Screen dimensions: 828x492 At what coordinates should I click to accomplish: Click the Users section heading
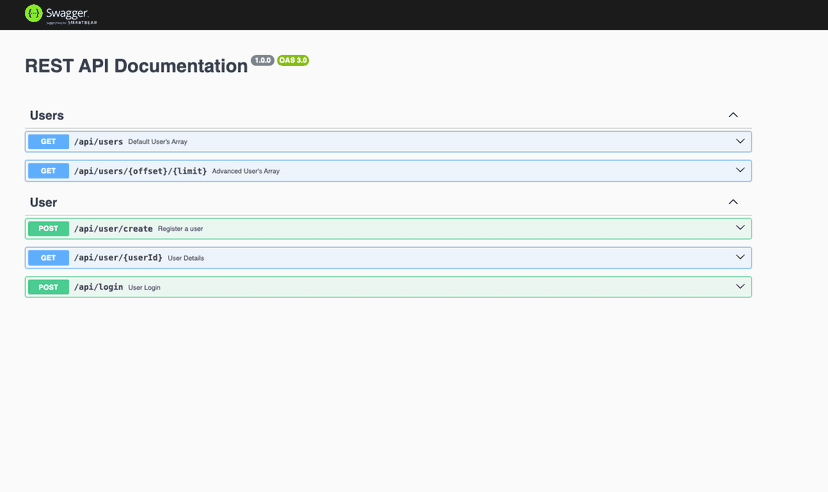(47, 116)
